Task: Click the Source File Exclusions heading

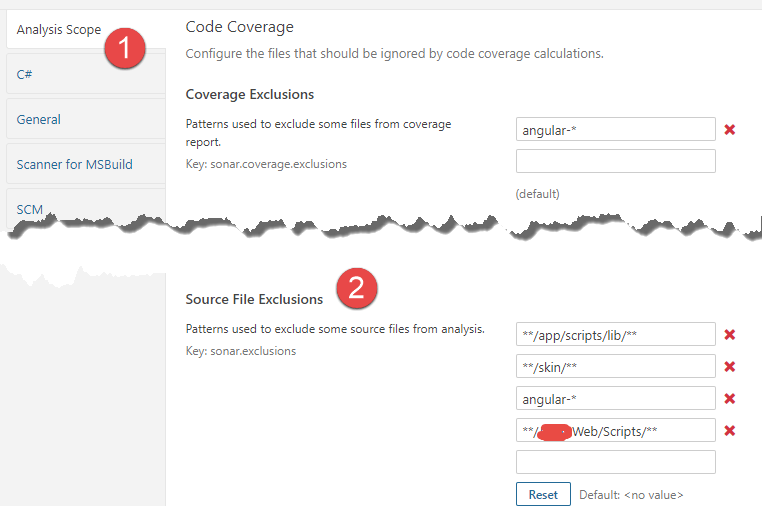Action: (254, 299)
